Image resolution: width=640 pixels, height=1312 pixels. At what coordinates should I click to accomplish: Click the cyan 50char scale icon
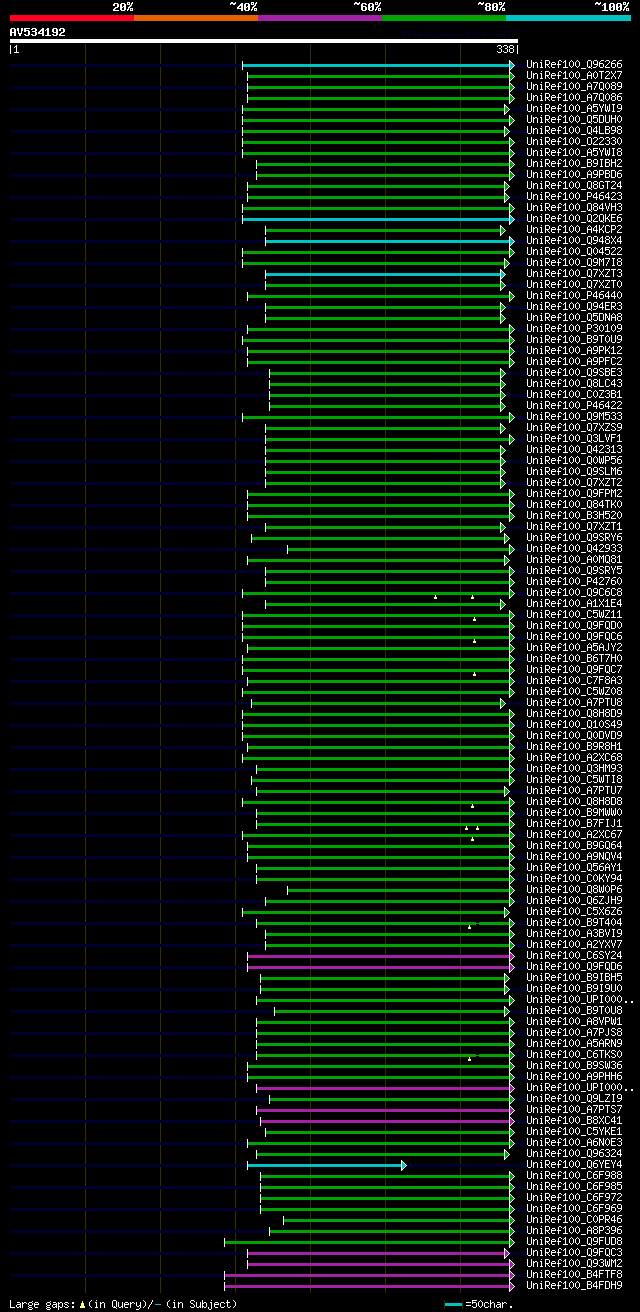454,1304
